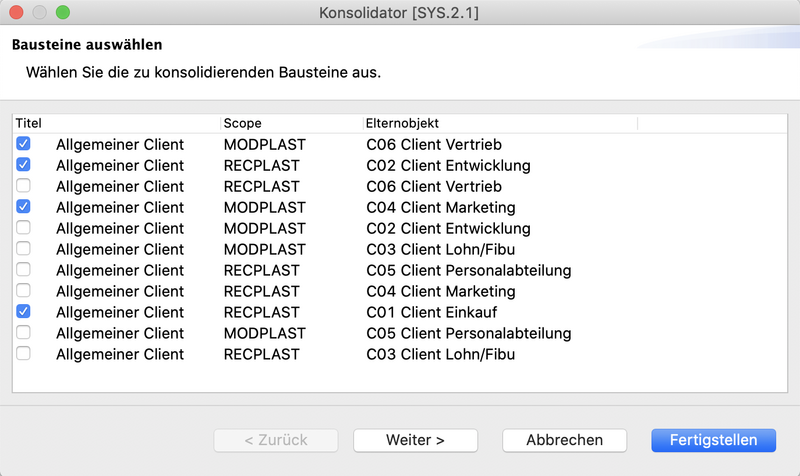Select 'C05 Client Personalabteilung' in the MODPLAST row
800x476 pixels.
[469, 333]
